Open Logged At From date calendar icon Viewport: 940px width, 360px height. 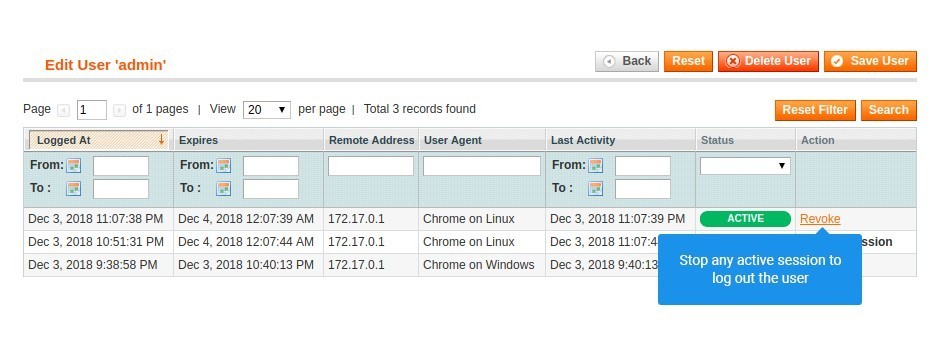tap(74, 166)
